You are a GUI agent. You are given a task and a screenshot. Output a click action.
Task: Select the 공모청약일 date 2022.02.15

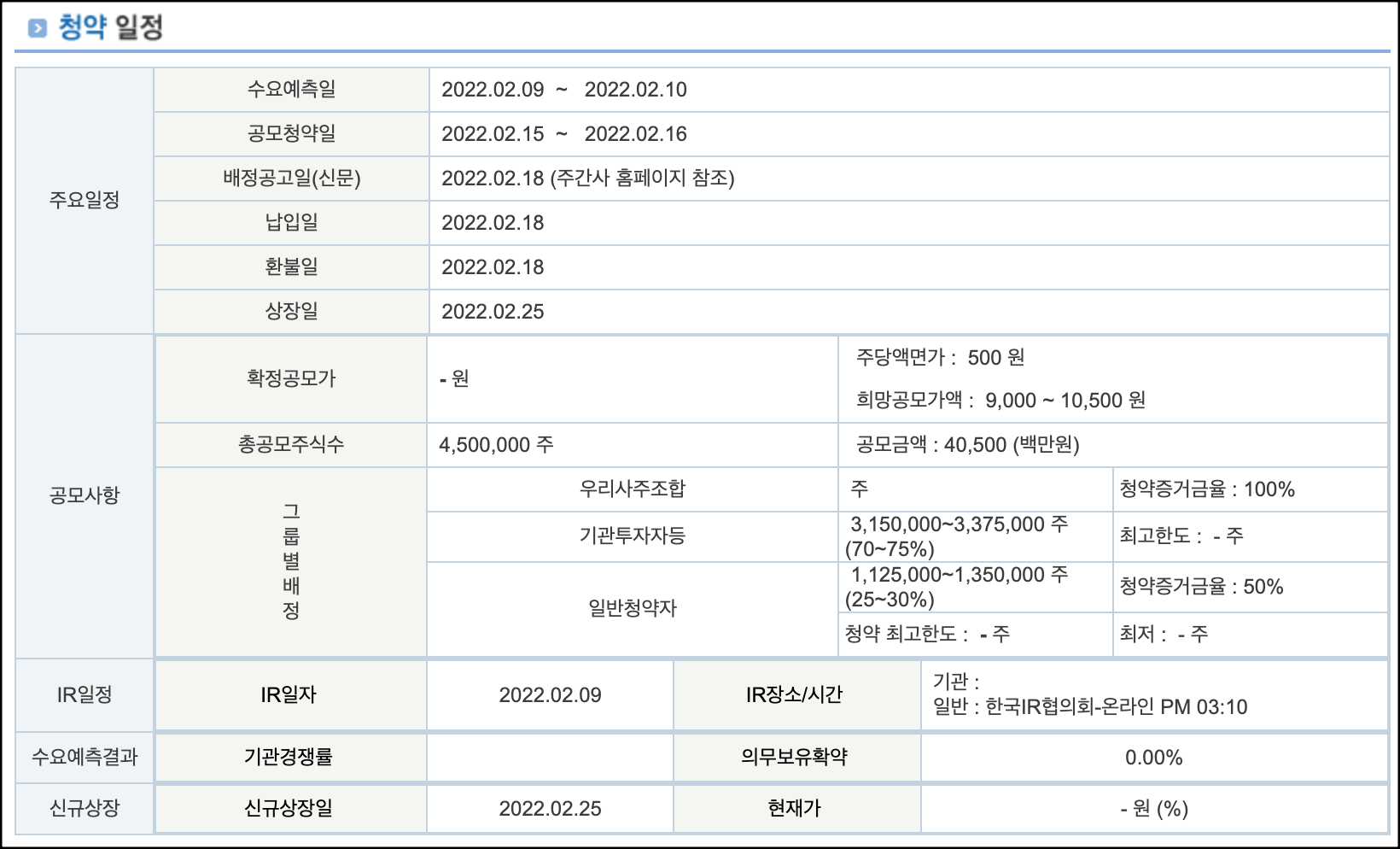click(493, 134)
